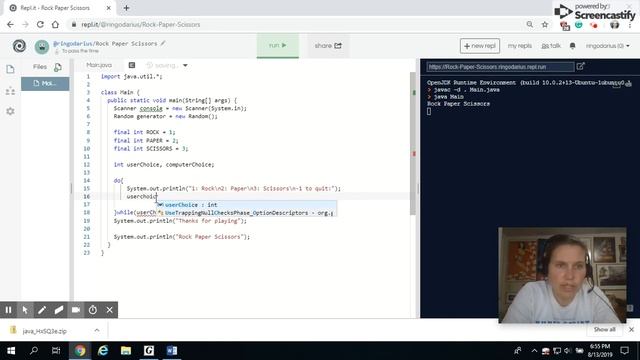Click the zoom magnifier in address bar
Screen dimensions: 640x360
(530, 24)
